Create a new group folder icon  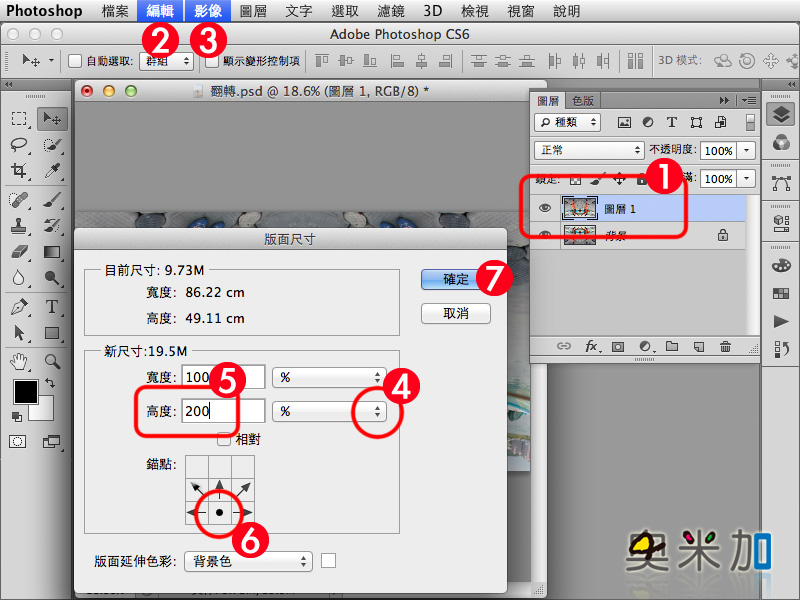tap(672, 346)
